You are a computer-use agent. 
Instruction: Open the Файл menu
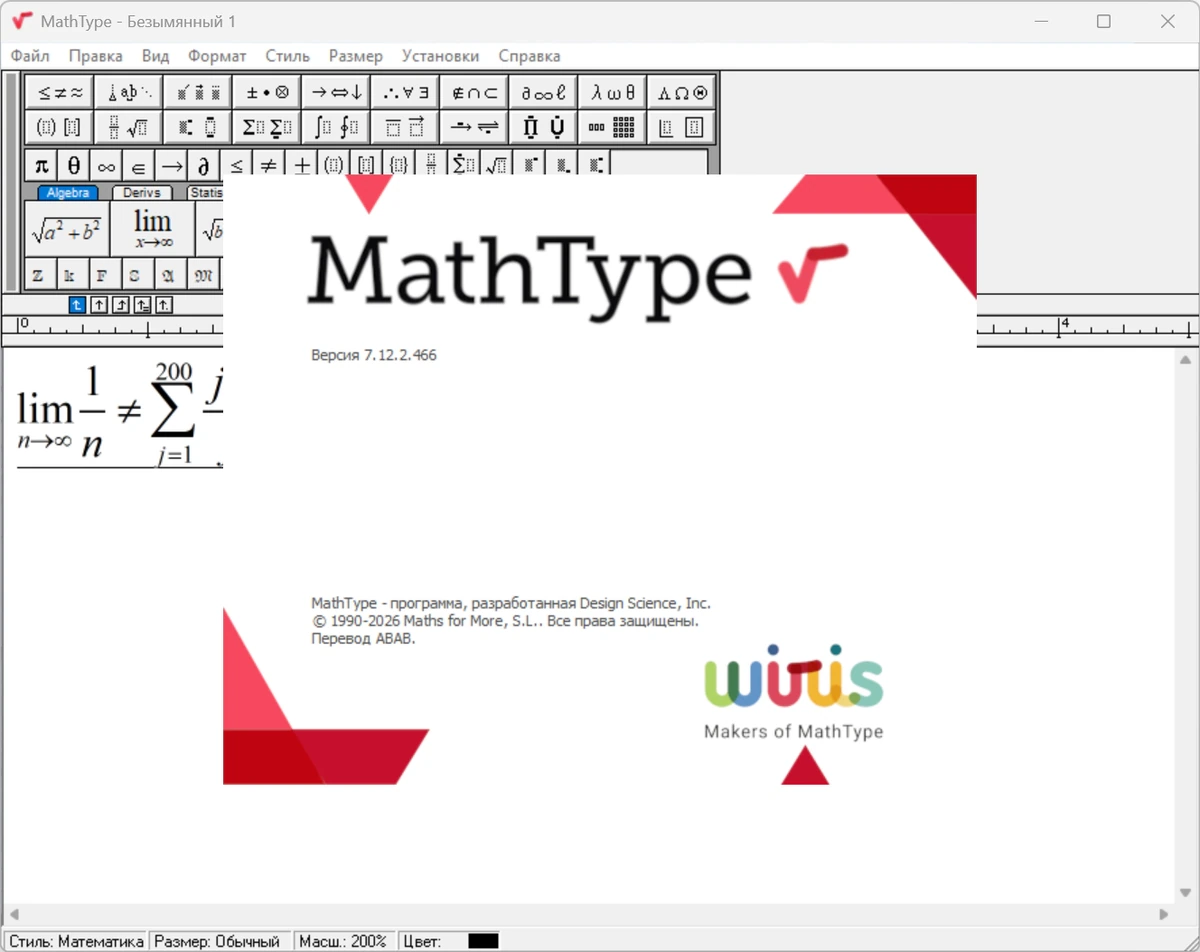[x=30, y=56]
